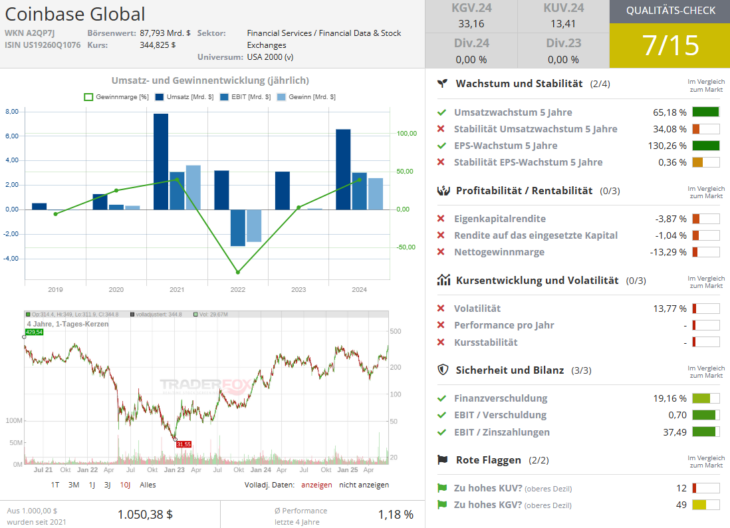Viewport: 730px width, 528px height.
Task: Click green checkmark beside EPS-Wachstum 5 Jahre
Action: pos(442,146)
